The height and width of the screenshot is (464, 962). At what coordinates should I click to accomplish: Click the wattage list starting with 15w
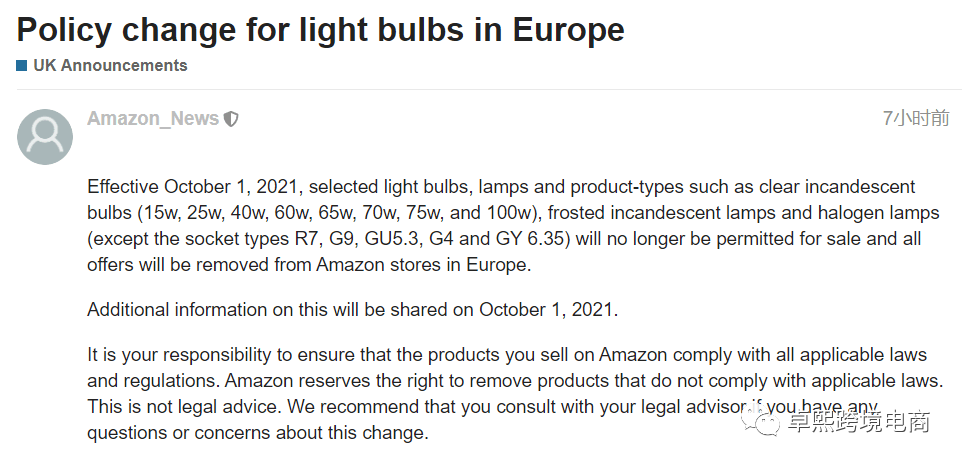[338, 213]
